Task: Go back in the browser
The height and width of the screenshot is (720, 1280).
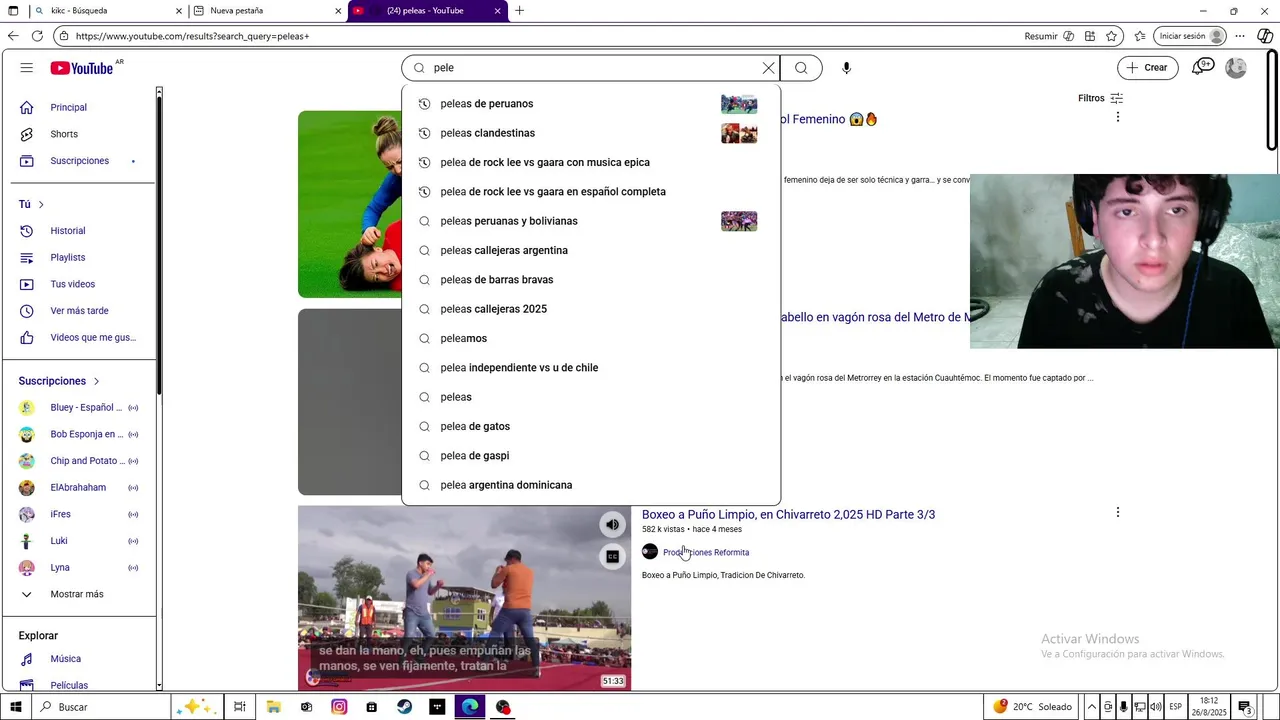Action: 13,36
